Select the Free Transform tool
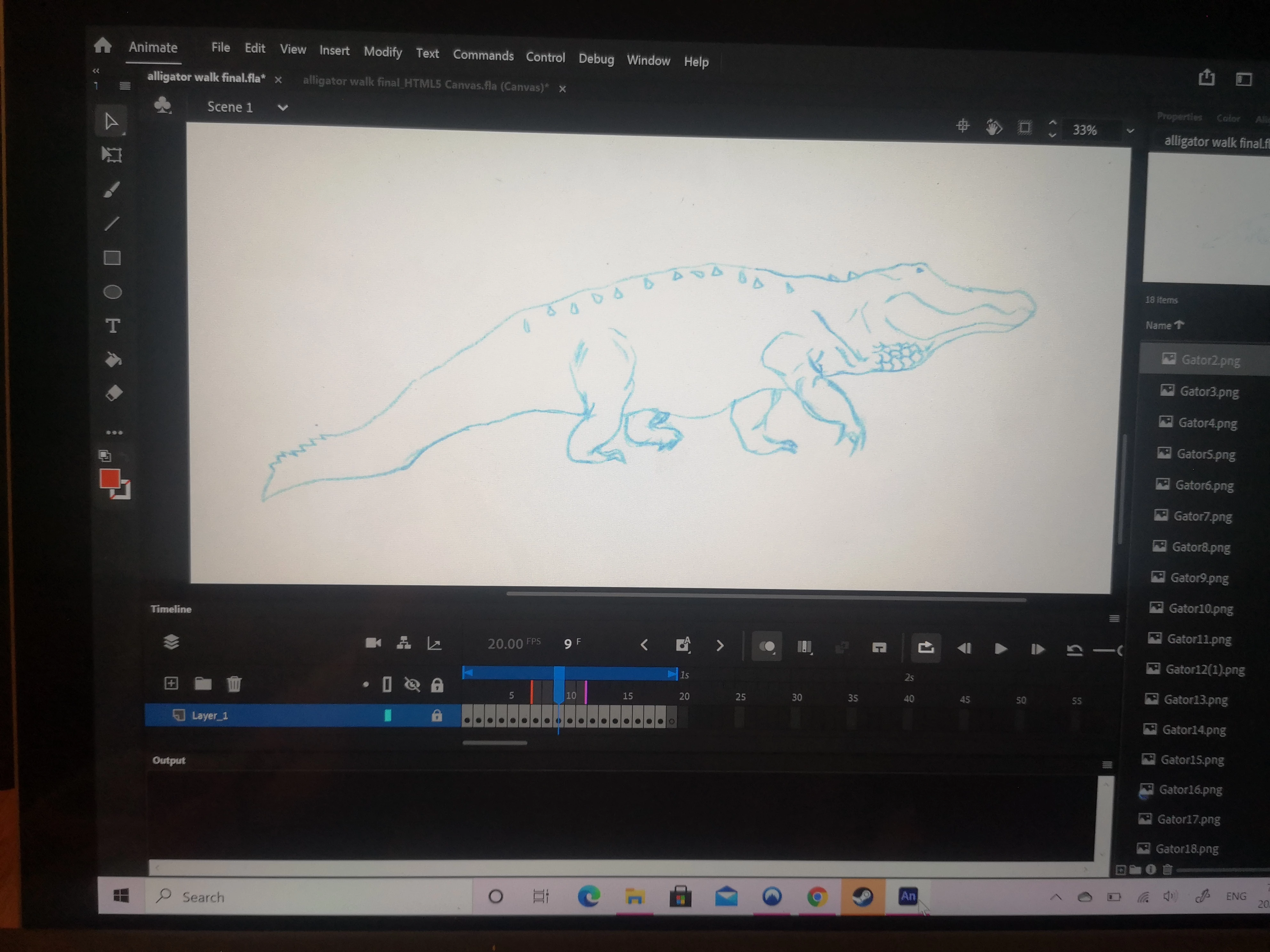 click(112, 155)
